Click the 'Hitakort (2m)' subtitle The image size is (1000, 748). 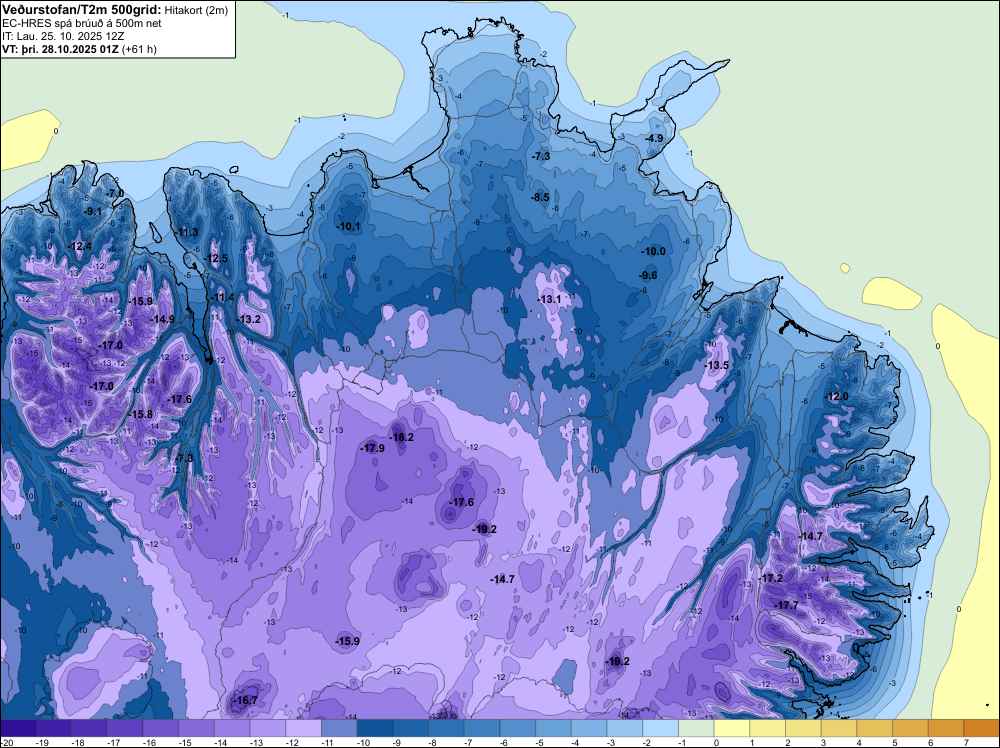point(196,10)
